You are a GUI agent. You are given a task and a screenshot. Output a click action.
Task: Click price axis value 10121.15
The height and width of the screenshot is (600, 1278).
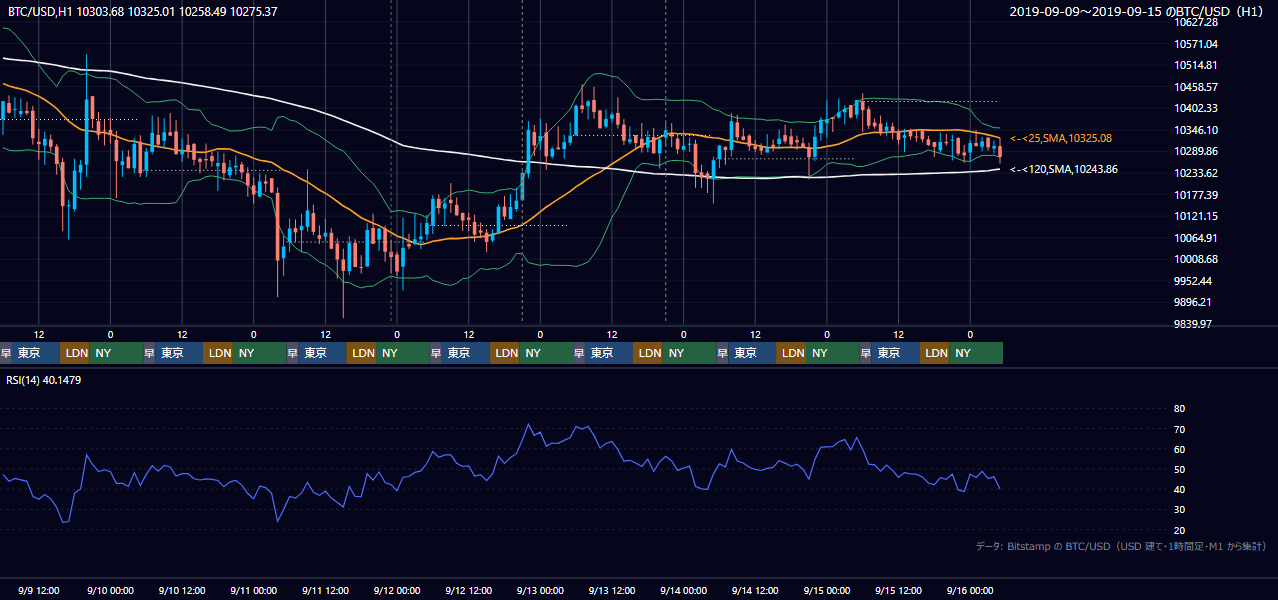[1196, 216]
